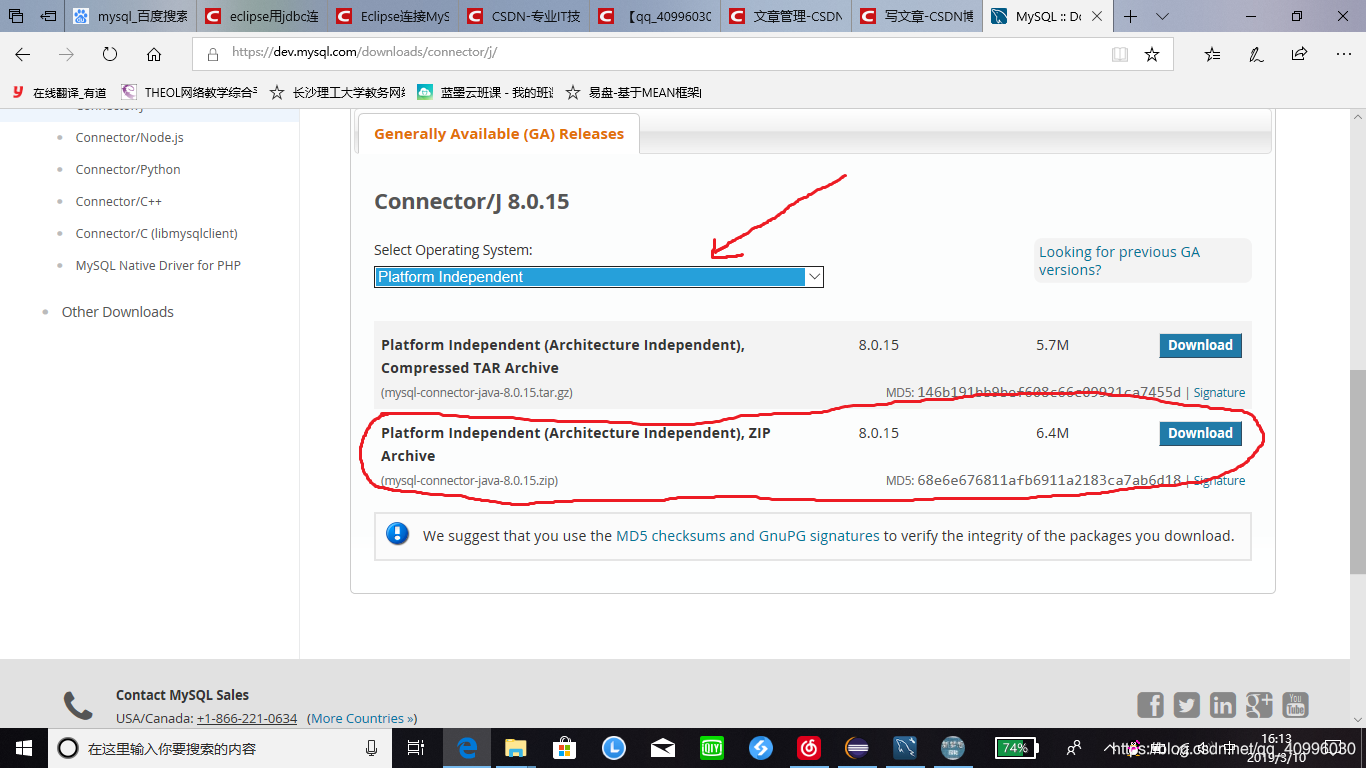Open File Explorer from the taskbar
Screen dimensions: 1366x768
[515, 748]
